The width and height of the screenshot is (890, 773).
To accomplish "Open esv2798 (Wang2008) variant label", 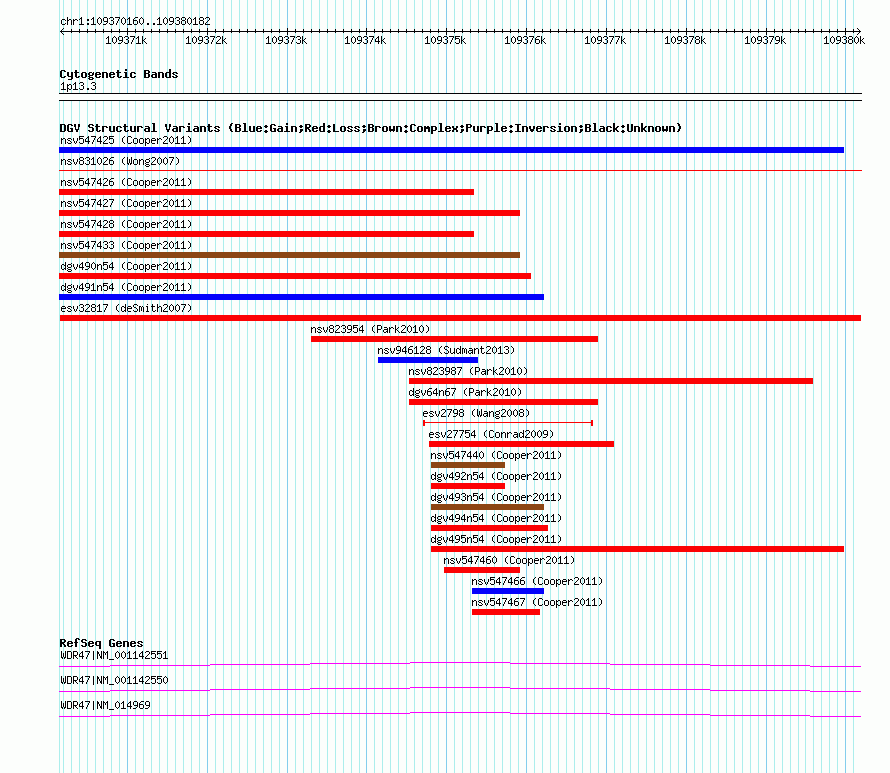I will (x=476, y=413).
